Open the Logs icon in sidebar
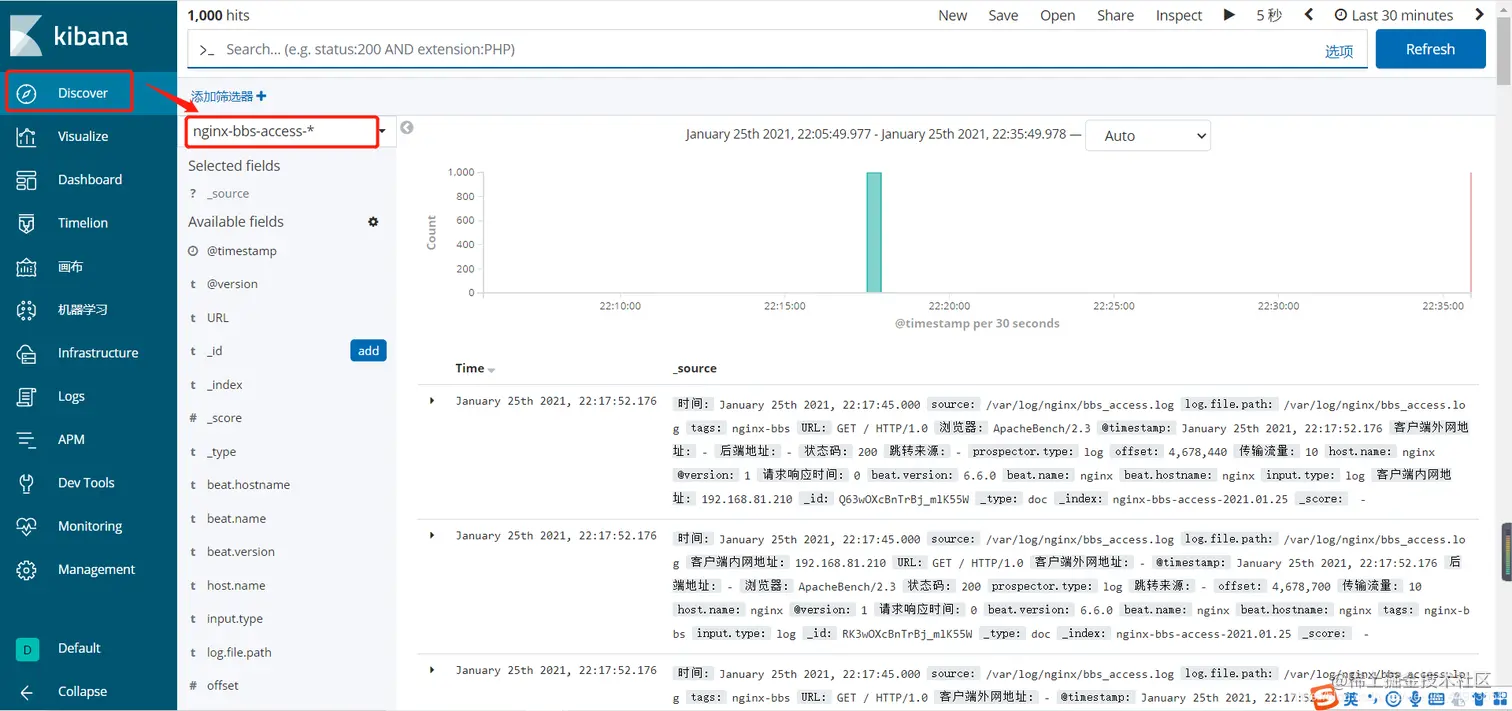This screenshot has height=711, width=1512. coord(27,397)
